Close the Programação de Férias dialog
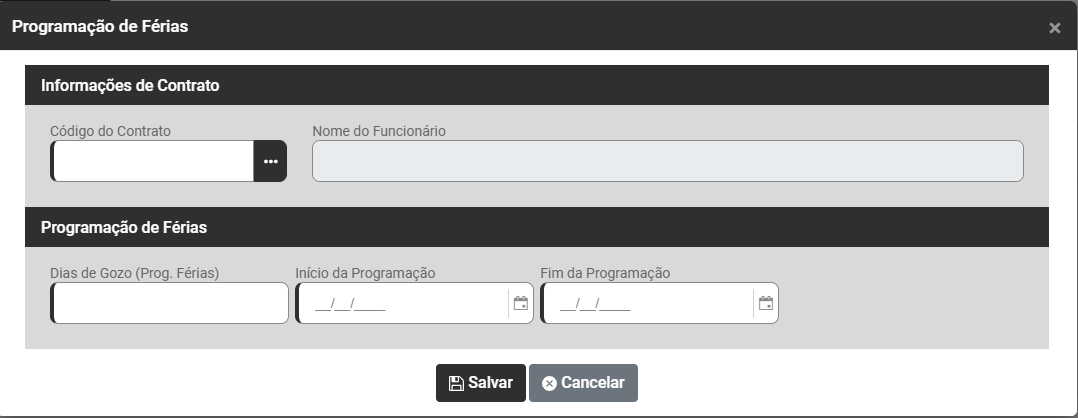Screen dimensions: 1078x418 (1054, 28)
